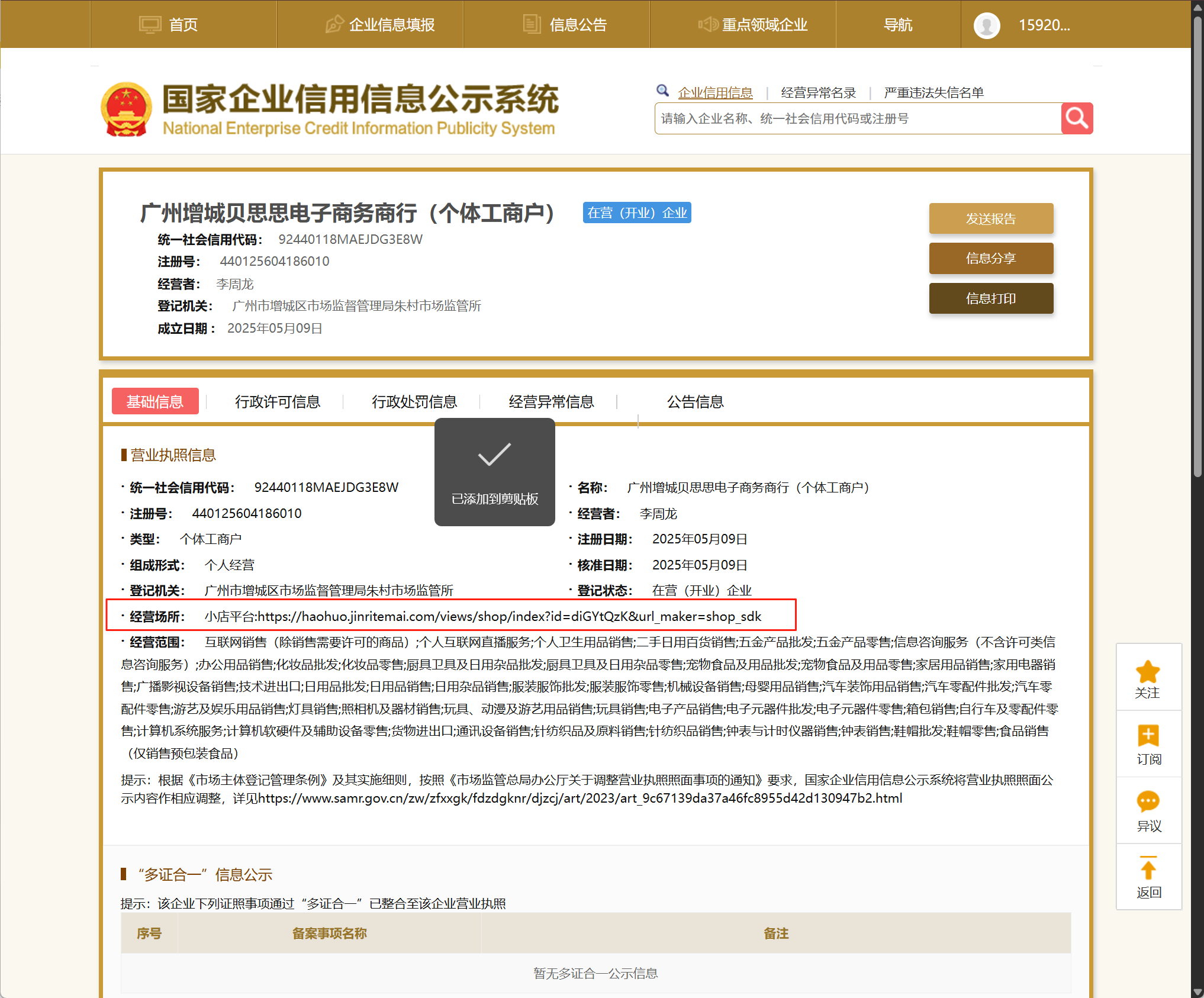Click the 发送报告 button

(990, 218)
